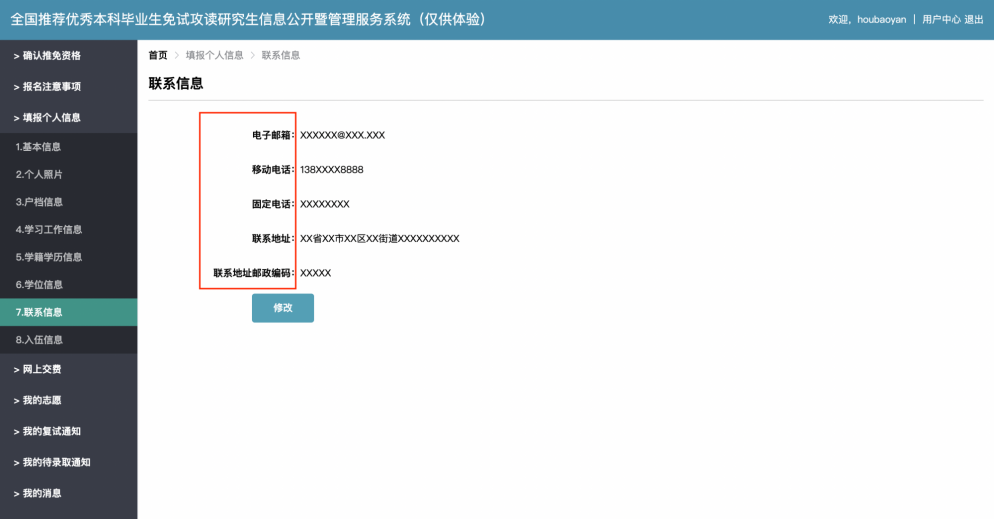Screen dimensions: 994x519
Task: Click the email value XXXXXX@XXX.XXX
Action: [342, 135]
